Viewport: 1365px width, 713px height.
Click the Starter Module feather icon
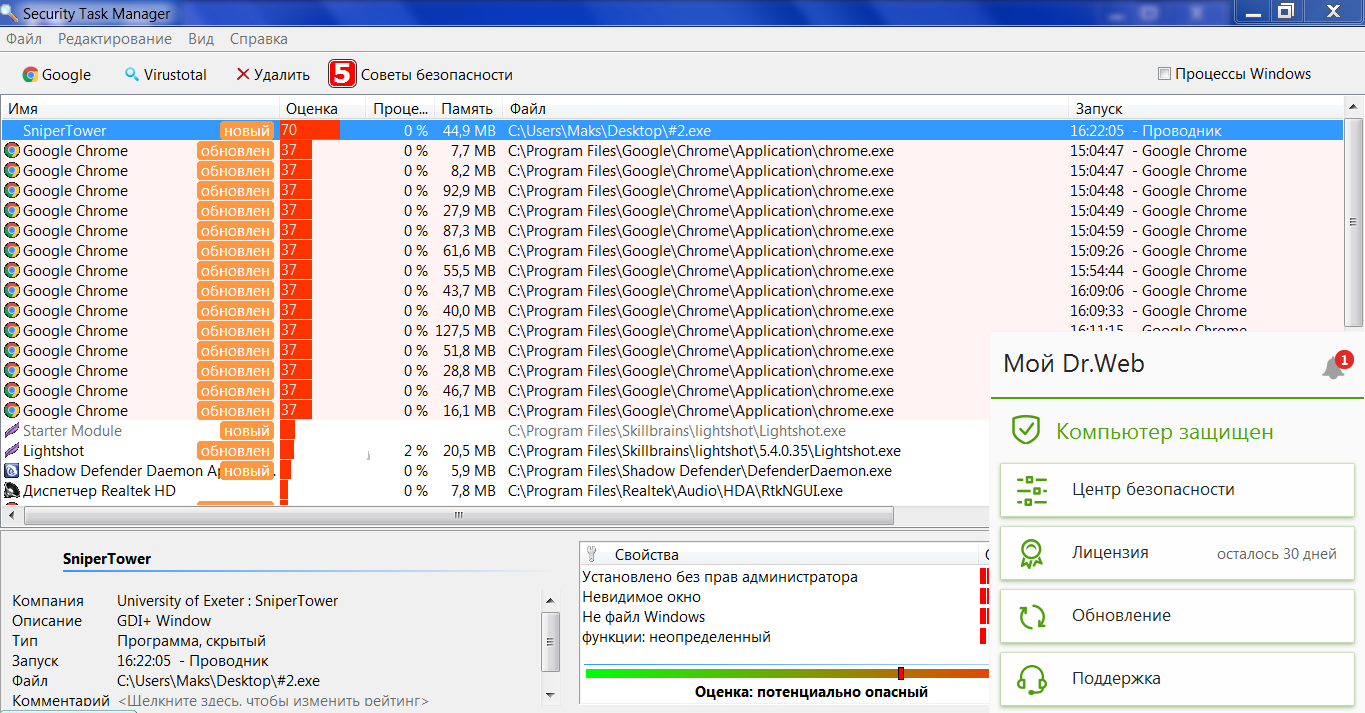[12, 431]
